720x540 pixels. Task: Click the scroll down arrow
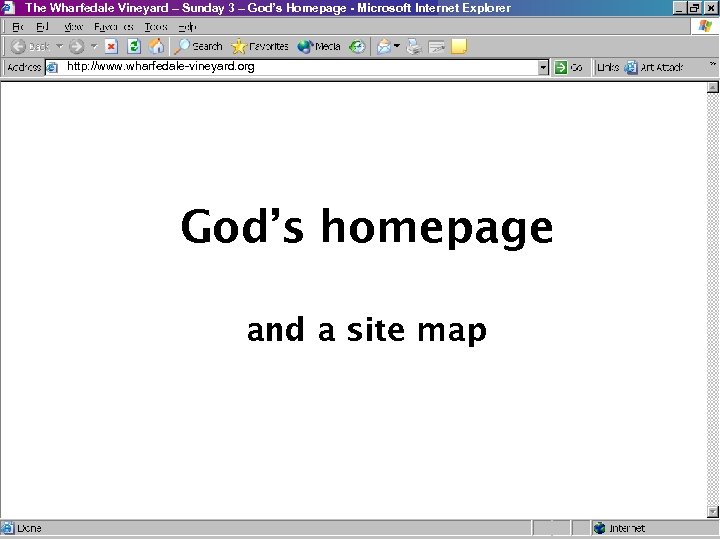(713, 511)
